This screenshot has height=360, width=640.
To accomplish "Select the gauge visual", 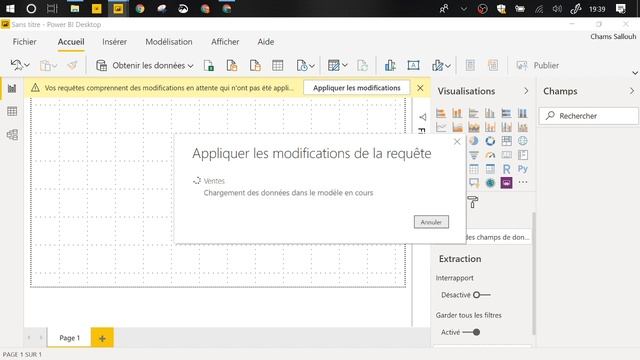I will click(x=490, y=155).
